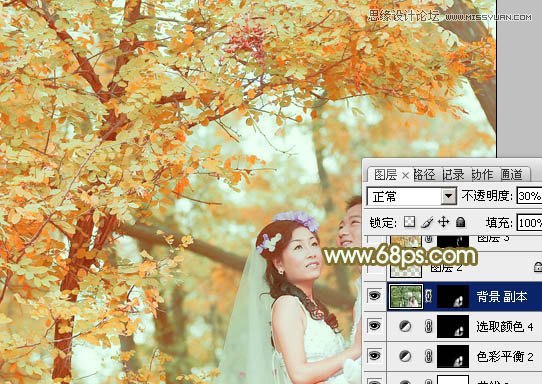
Task: Select the 色彩平衡 2 adjustment icon
Action: click(405, 356)
